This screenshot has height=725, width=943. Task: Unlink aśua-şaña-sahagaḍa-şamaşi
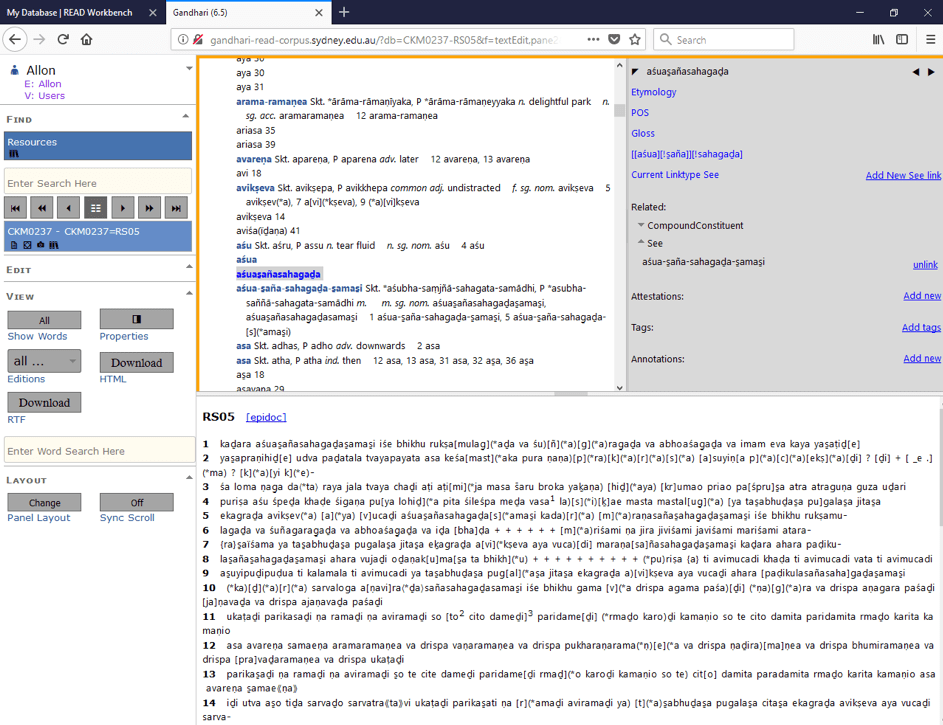click(x=925, y=264)
